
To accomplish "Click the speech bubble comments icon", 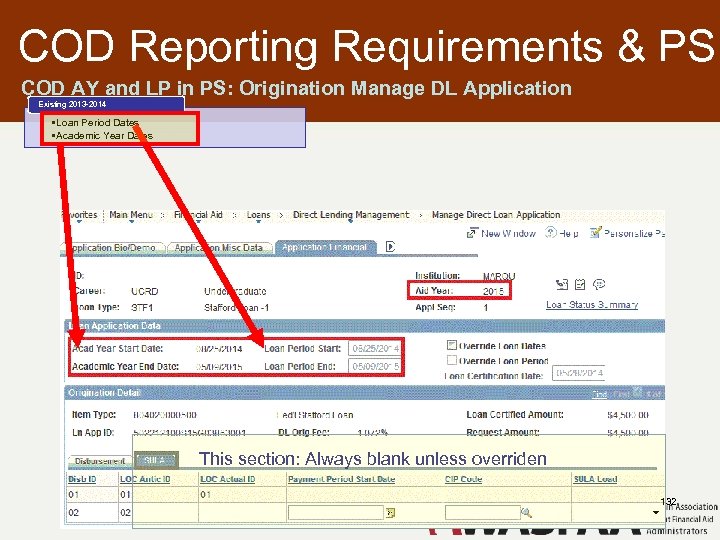I will click(x=599, y=285).
